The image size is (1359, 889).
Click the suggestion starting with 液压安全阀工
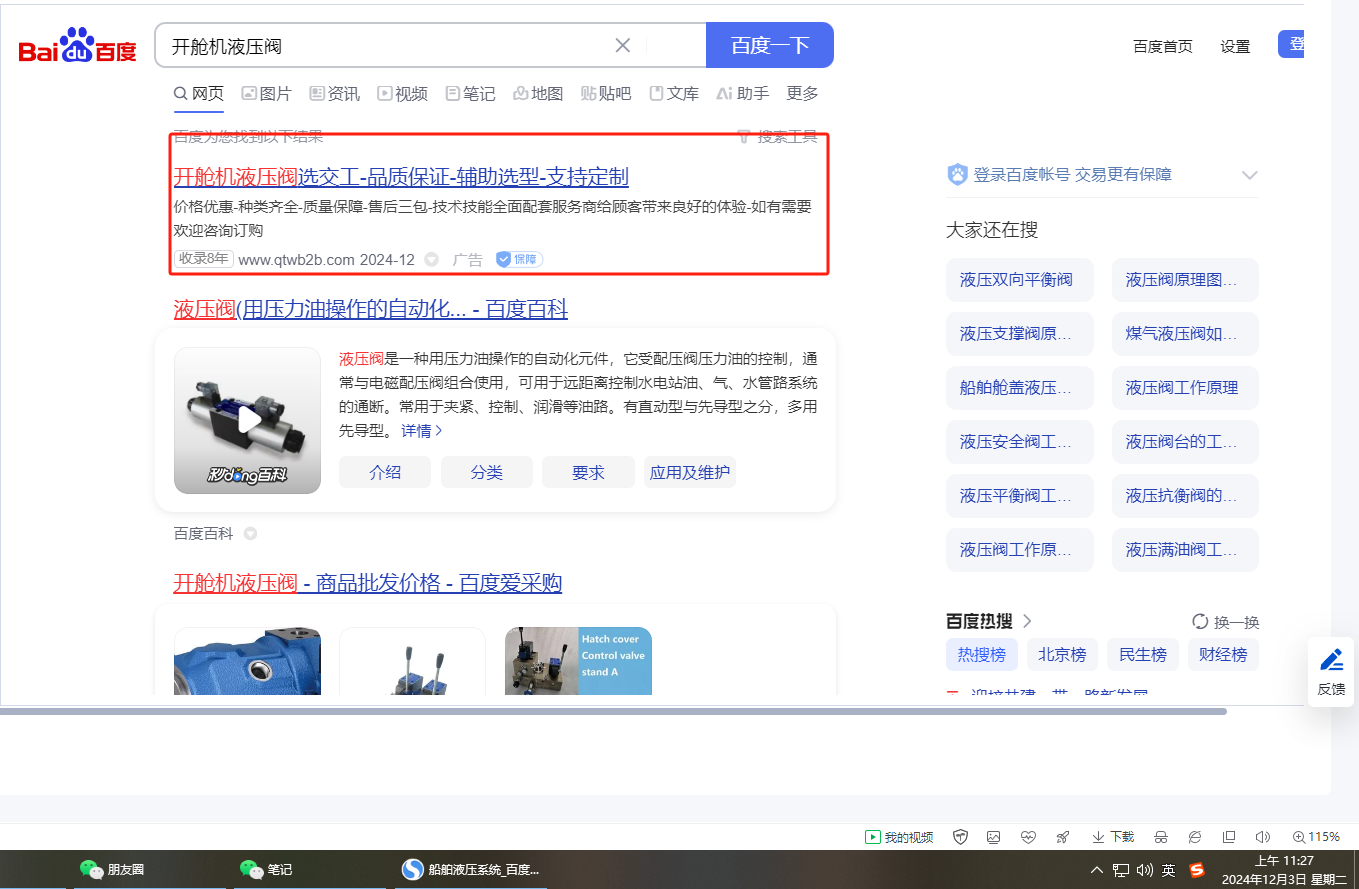tap(1020, 442)
